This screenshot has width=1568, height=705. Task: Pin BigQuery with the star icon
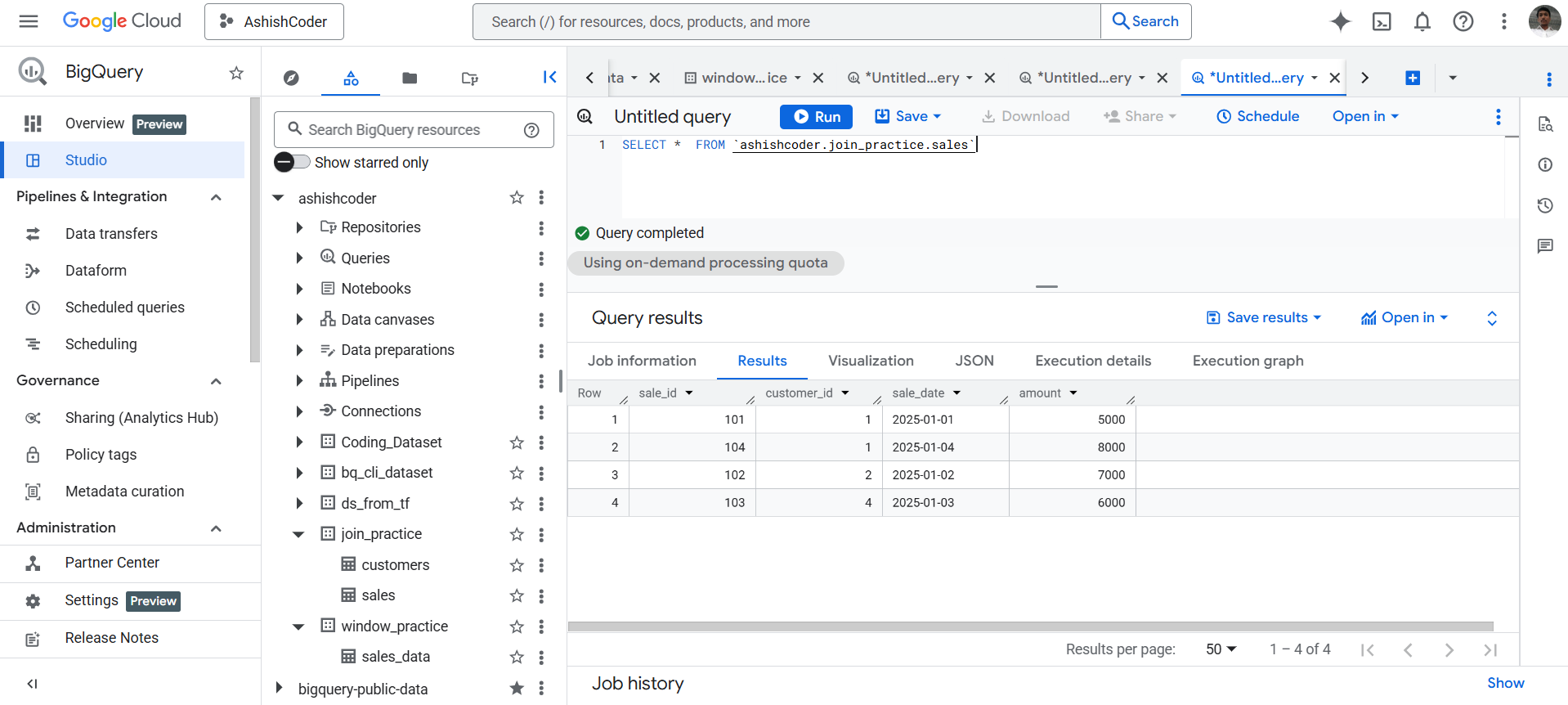pos(236,73)
